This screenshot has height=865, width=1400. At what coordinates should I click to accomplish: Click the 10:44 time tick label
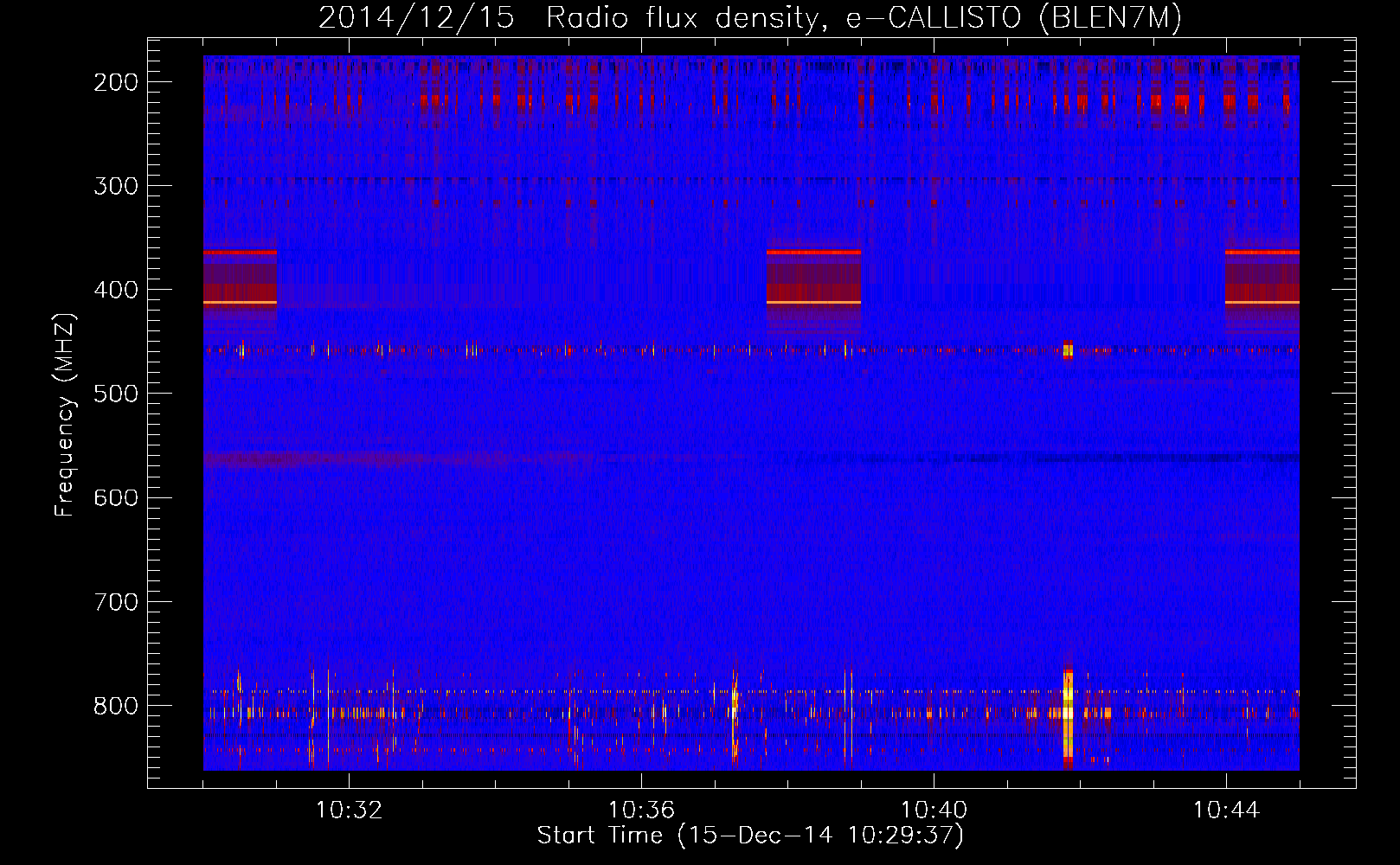pos(1226,811)
